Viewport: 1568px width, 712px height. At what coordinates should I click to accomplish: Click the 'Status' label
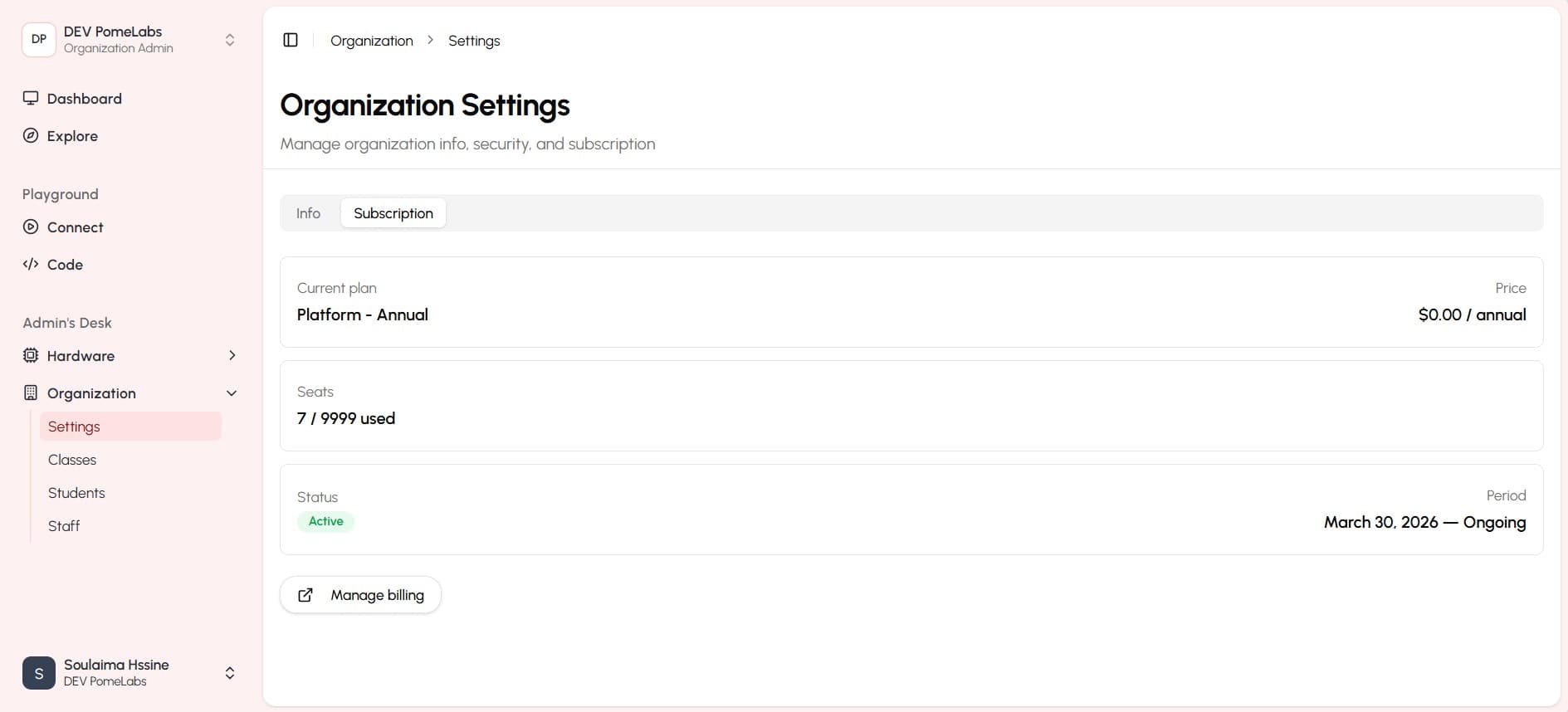pos(317,497)
